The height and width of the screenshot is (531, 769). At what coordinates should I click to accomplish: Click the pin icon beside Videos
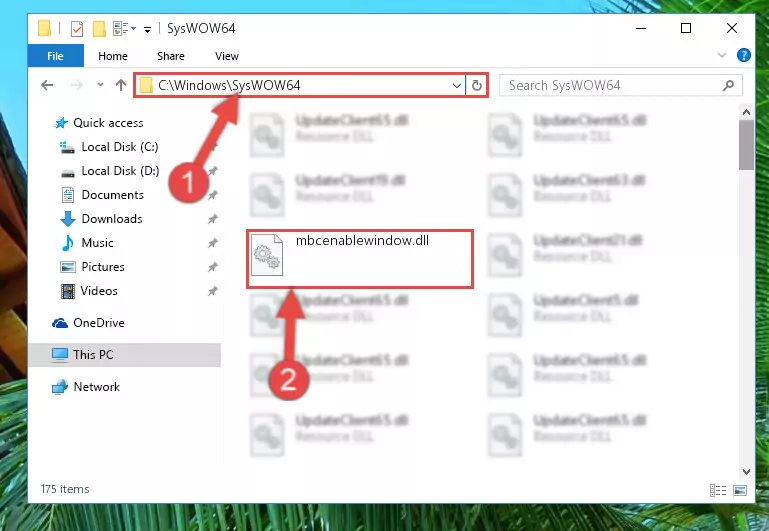(x=212, y=291)
